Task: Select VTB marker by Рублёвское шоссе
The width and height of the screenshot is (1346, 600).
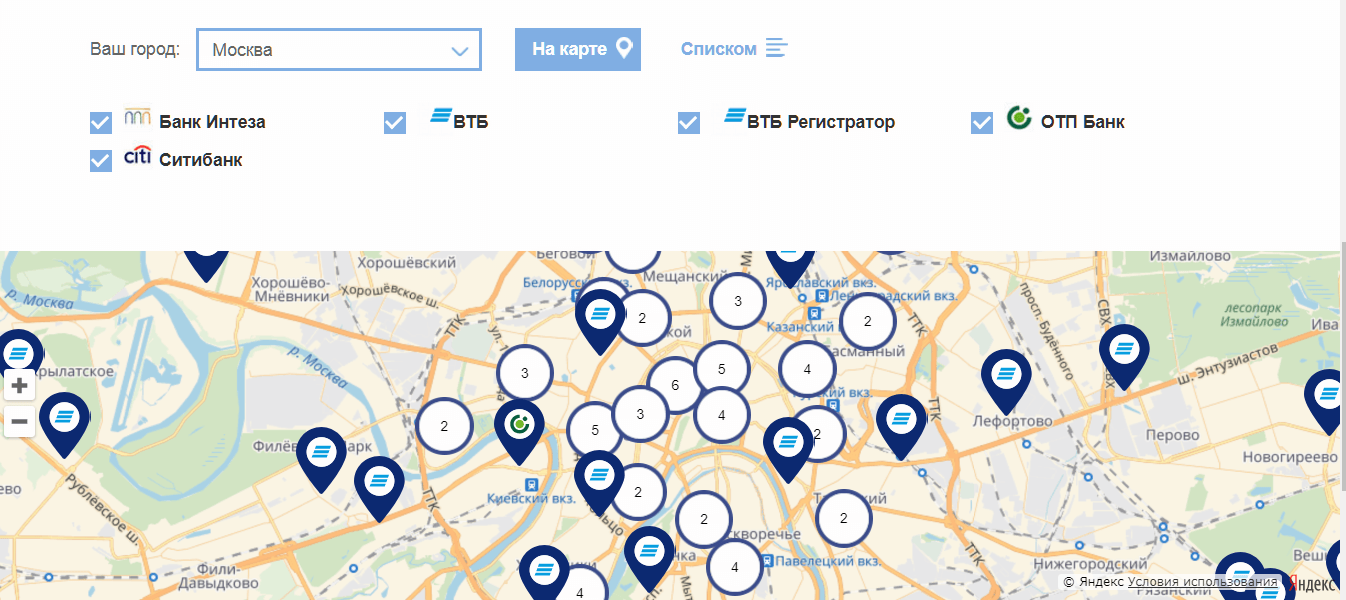Action: click(x=64, y=418)
